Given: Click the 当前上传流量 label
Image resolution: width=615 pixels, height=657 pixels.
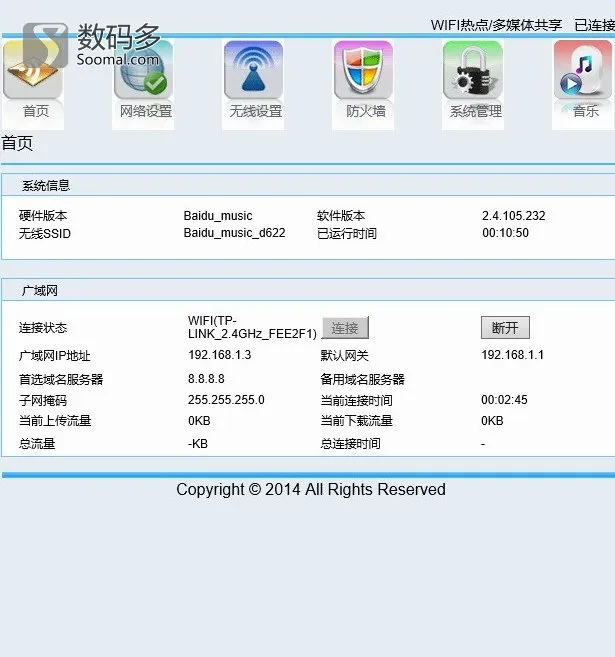Looking at the screenshot, I should pos(55,421).
